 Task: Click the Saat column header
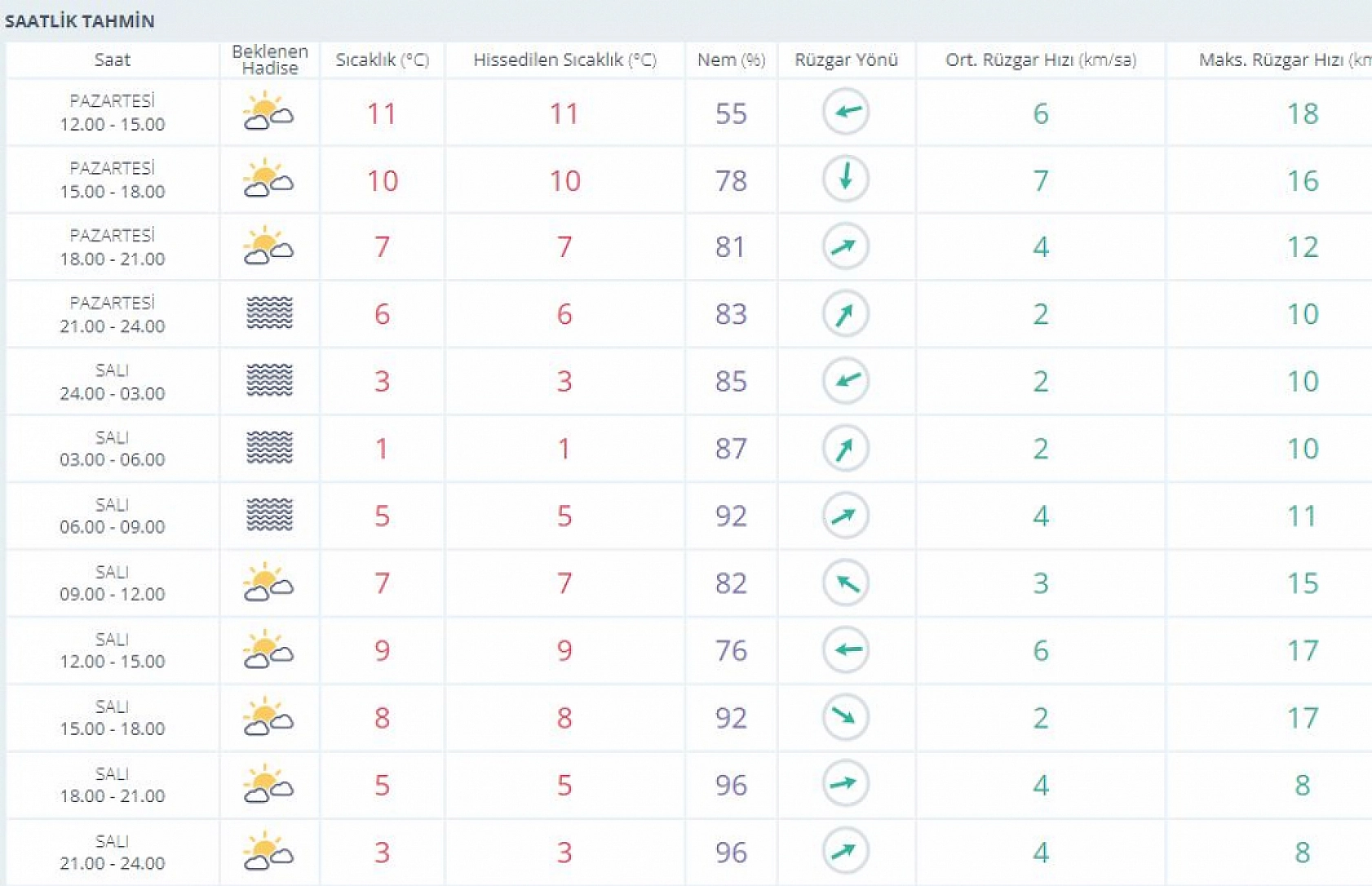click(x=113, y=60)
